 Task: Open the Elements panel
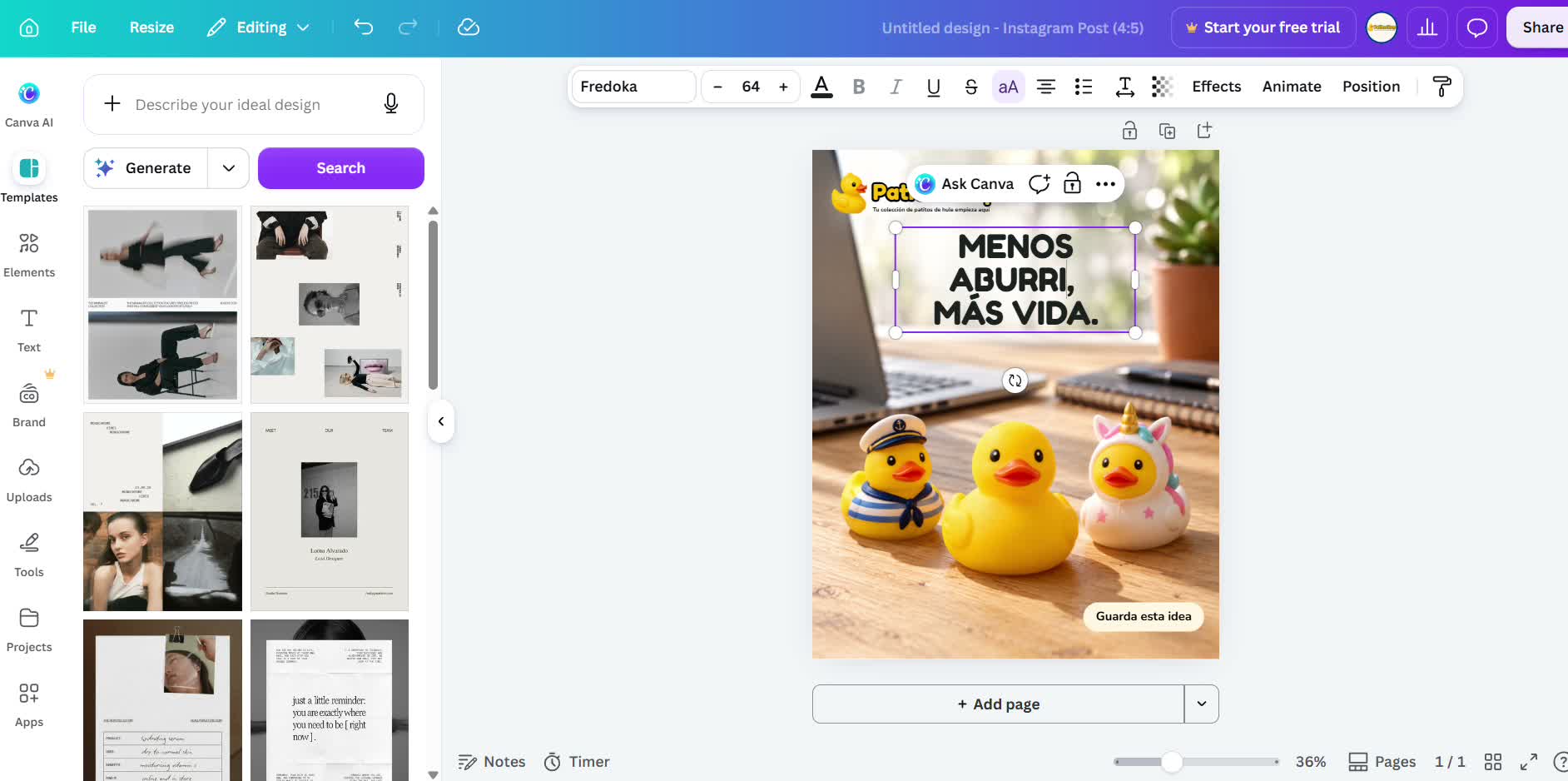pyautogui.click(x=29, y=255)
